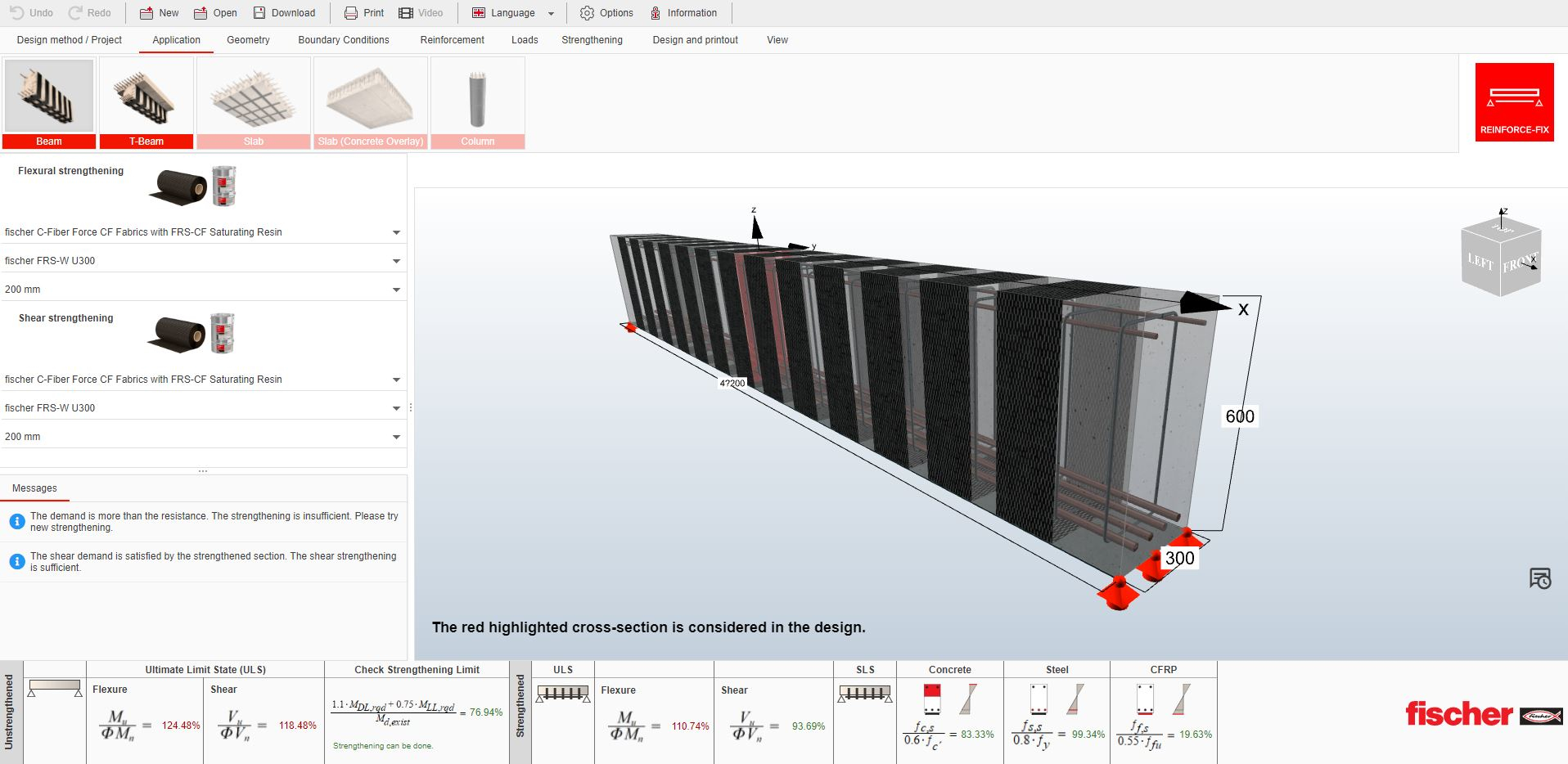1568x764 pixels.
Task: Open the Reinforcement tab
Action: [452, 39]
